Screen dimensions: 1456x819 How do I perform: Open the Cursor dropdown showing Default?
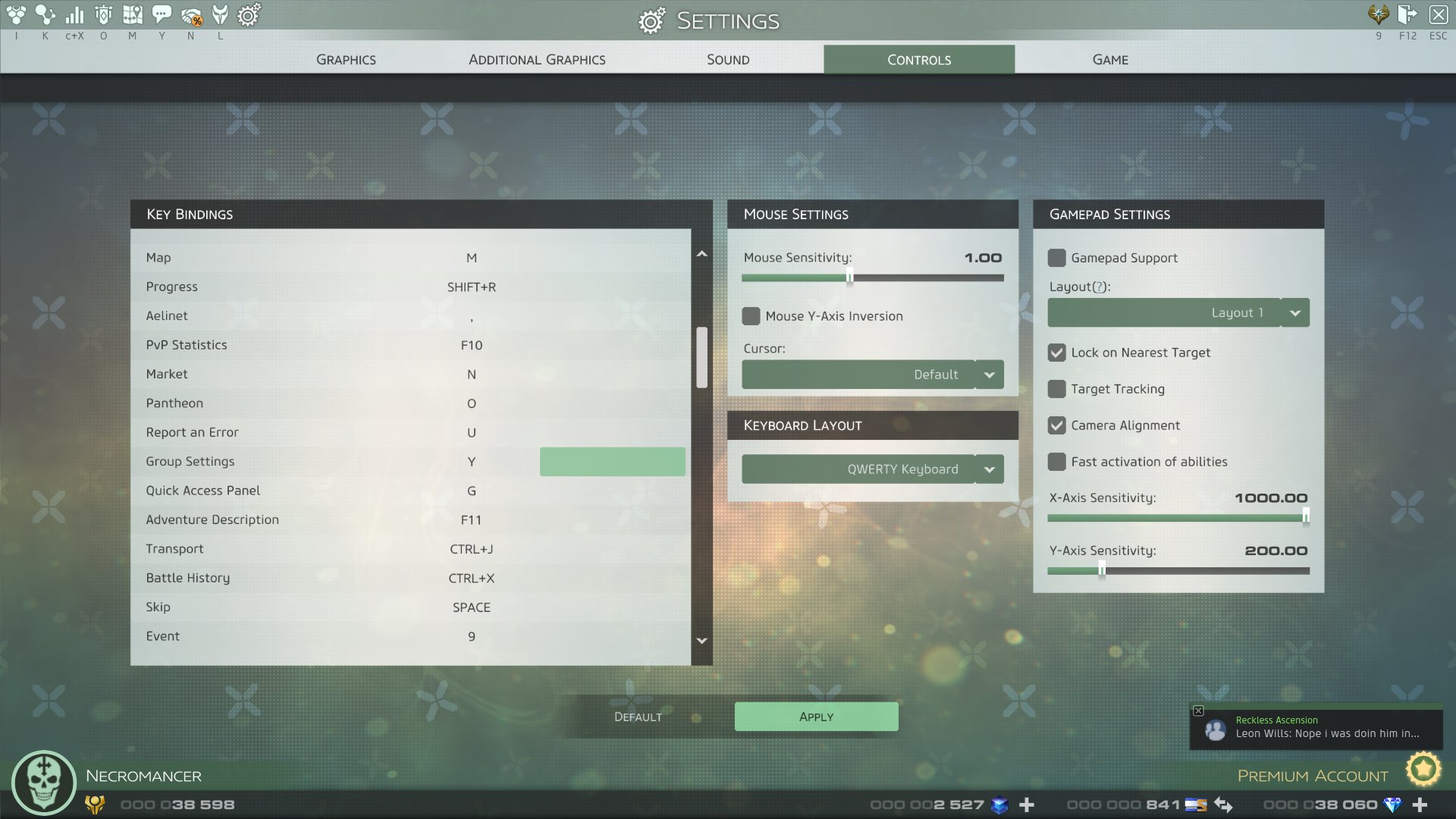(x=873, y=375)
